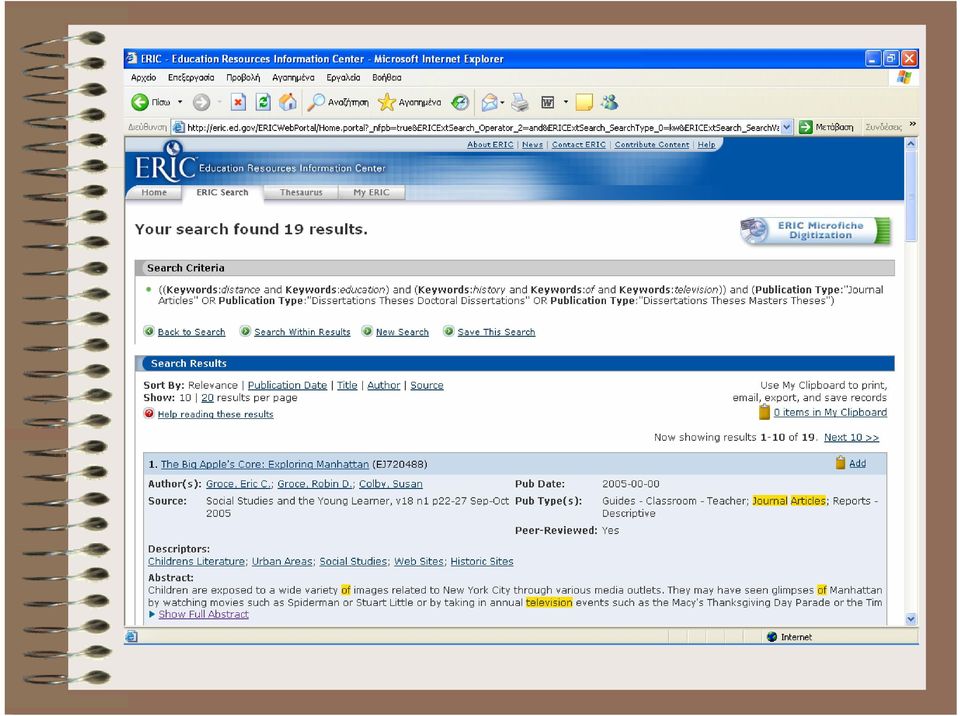Open the Contact ERIC link

coord(579,145)
